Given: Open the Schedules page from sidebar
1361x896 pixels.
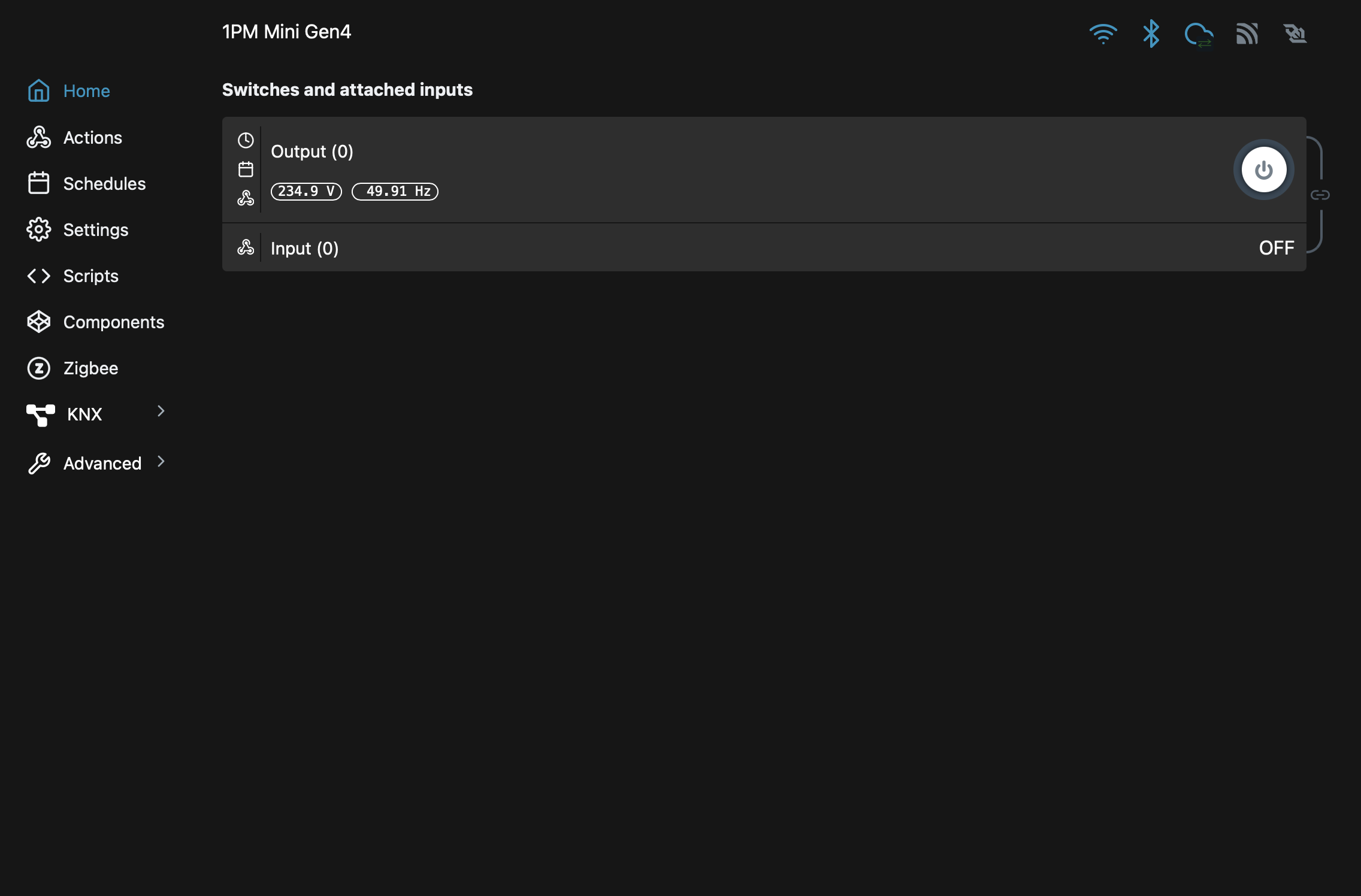Looking at the screenshot, I should (x=104, y=183).
